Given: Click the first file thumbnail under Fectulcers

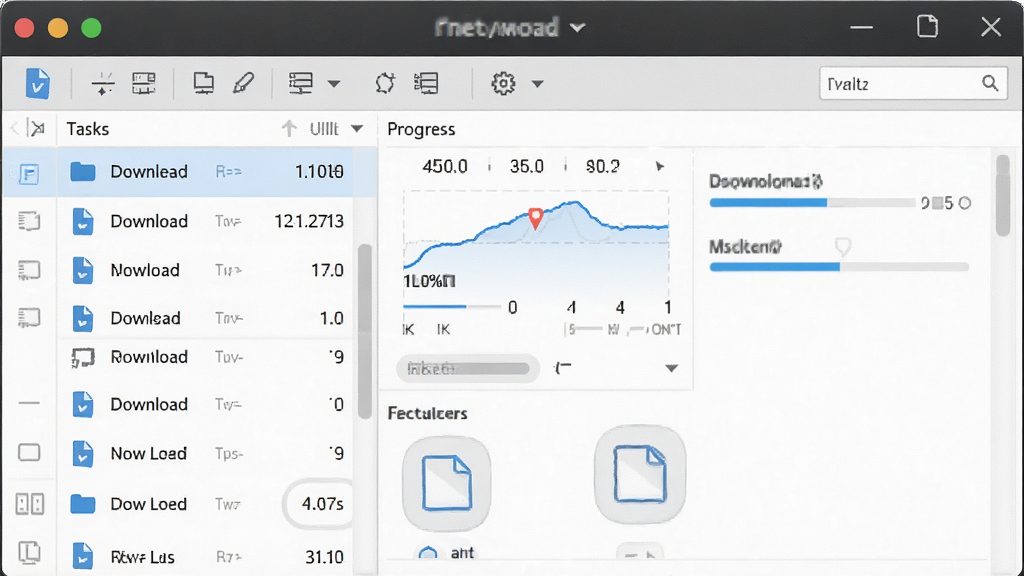Looking at the screenshot, I should point(447,483).
